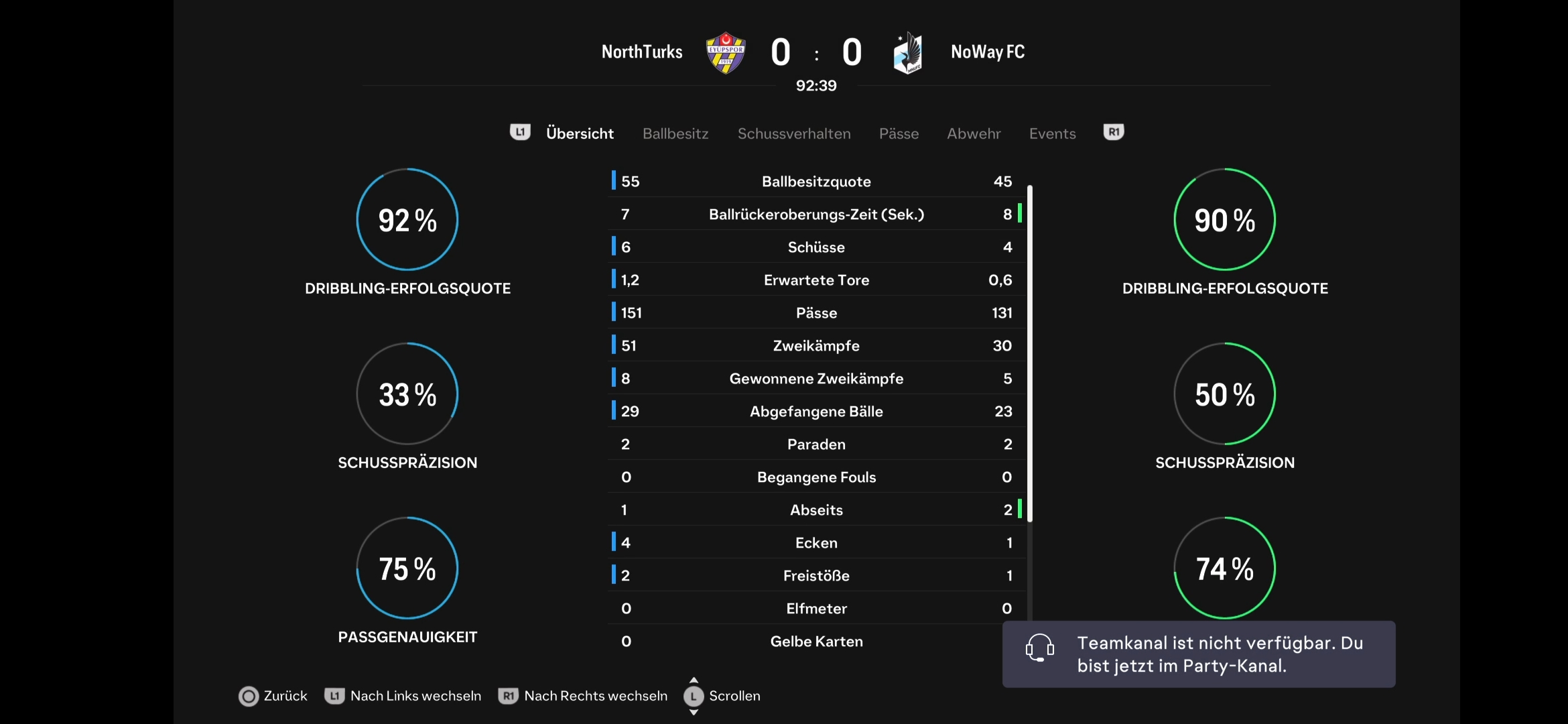This screenshot has width=1568, height=724.
Task: Select the Pässe tab
Action: pos(899,133)
